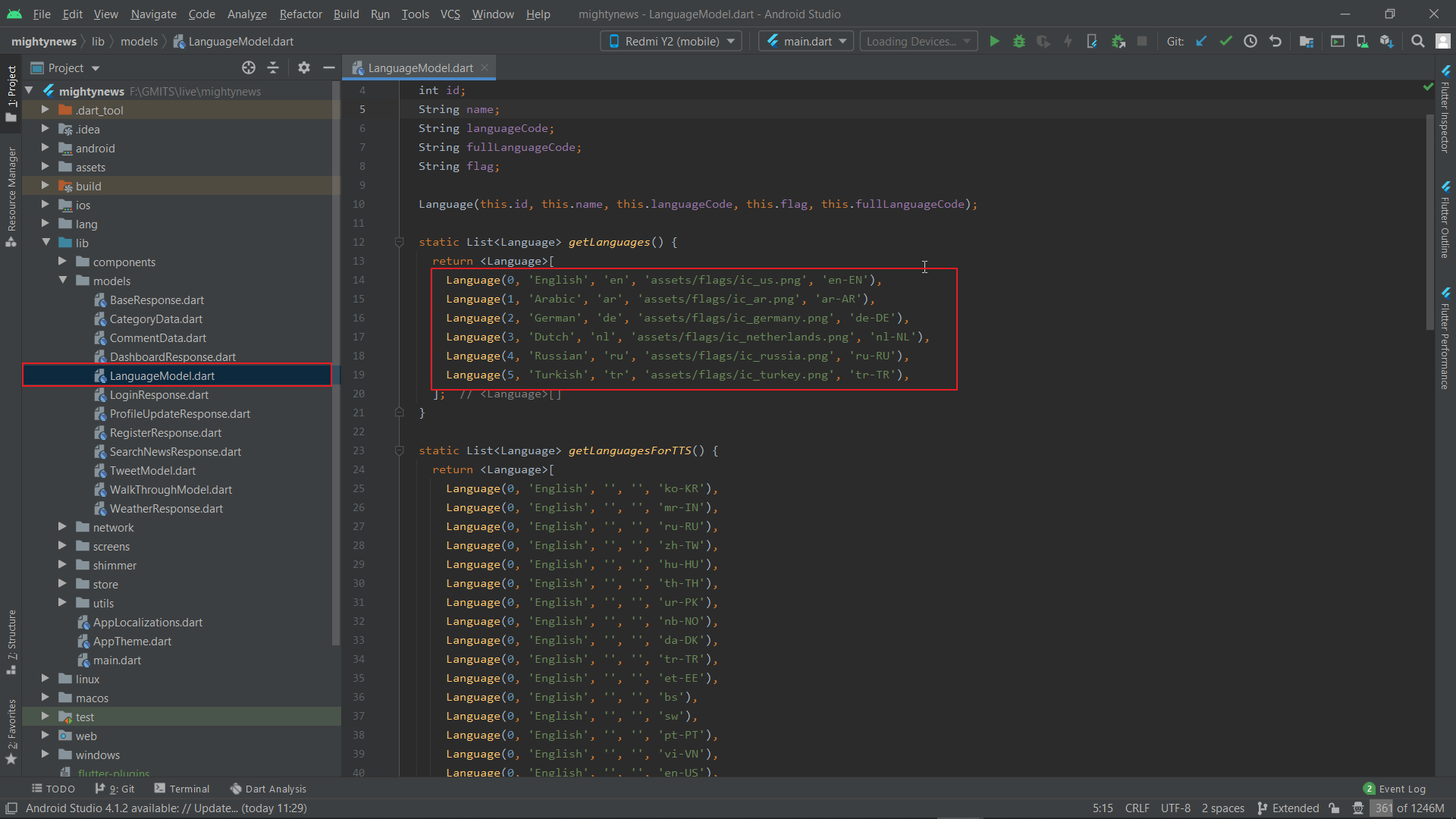Commit changes with the green checkmark icon

pyautogui.click(x=1225, y=42)
